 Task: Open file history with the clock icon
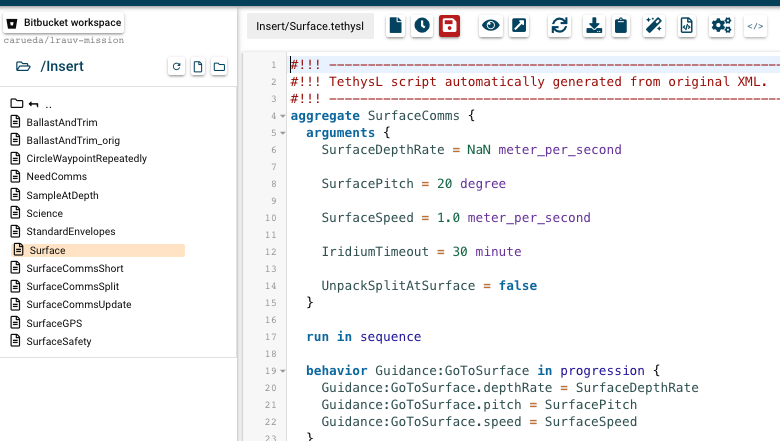click(422, 26)
